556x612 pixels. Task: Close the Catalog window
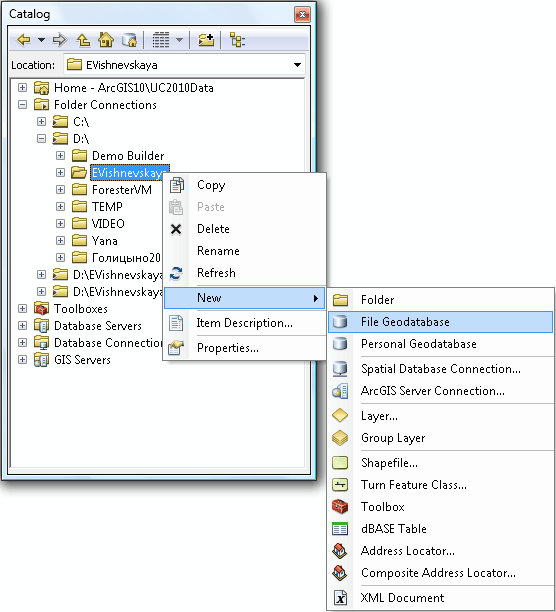302,15
